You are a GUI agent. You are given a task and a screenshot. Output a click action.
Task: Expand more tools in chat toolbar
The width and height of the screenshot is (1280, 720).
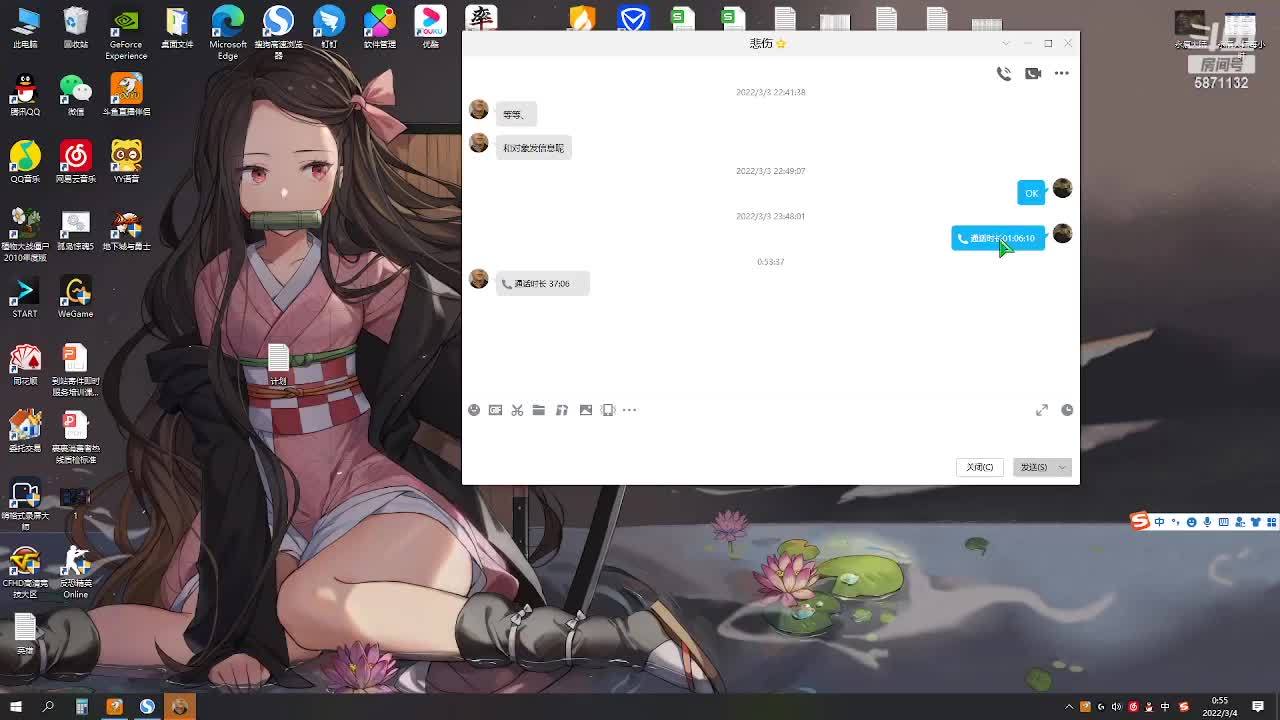point(629,410)
